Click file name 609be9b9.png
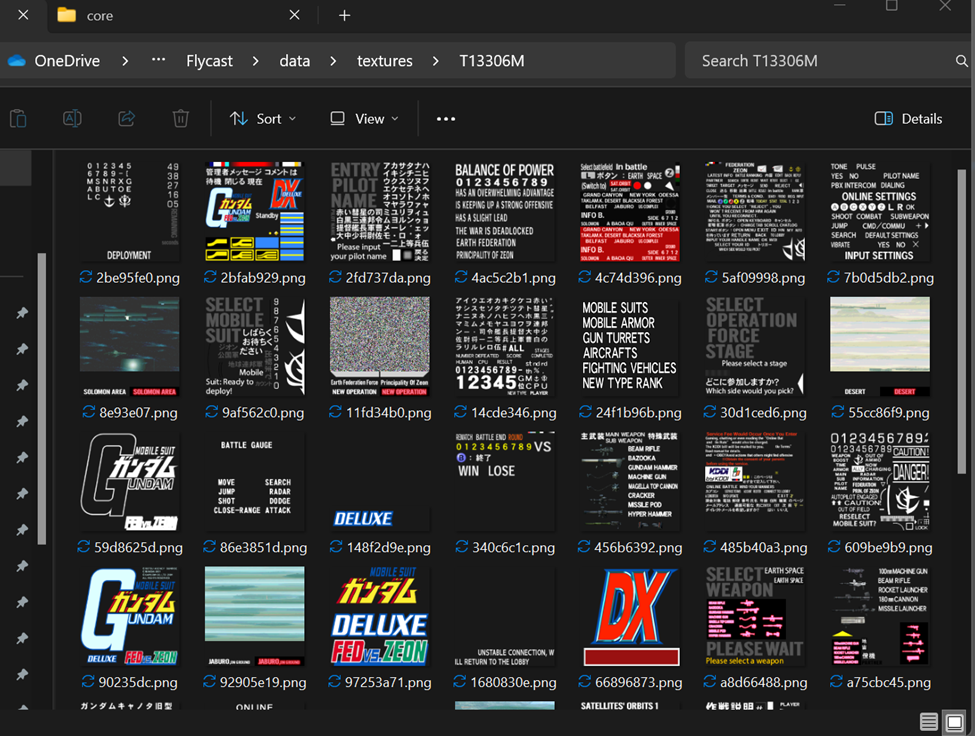This screenshot has height=736, width=975. pyautogui.click(x=889, y=548)
